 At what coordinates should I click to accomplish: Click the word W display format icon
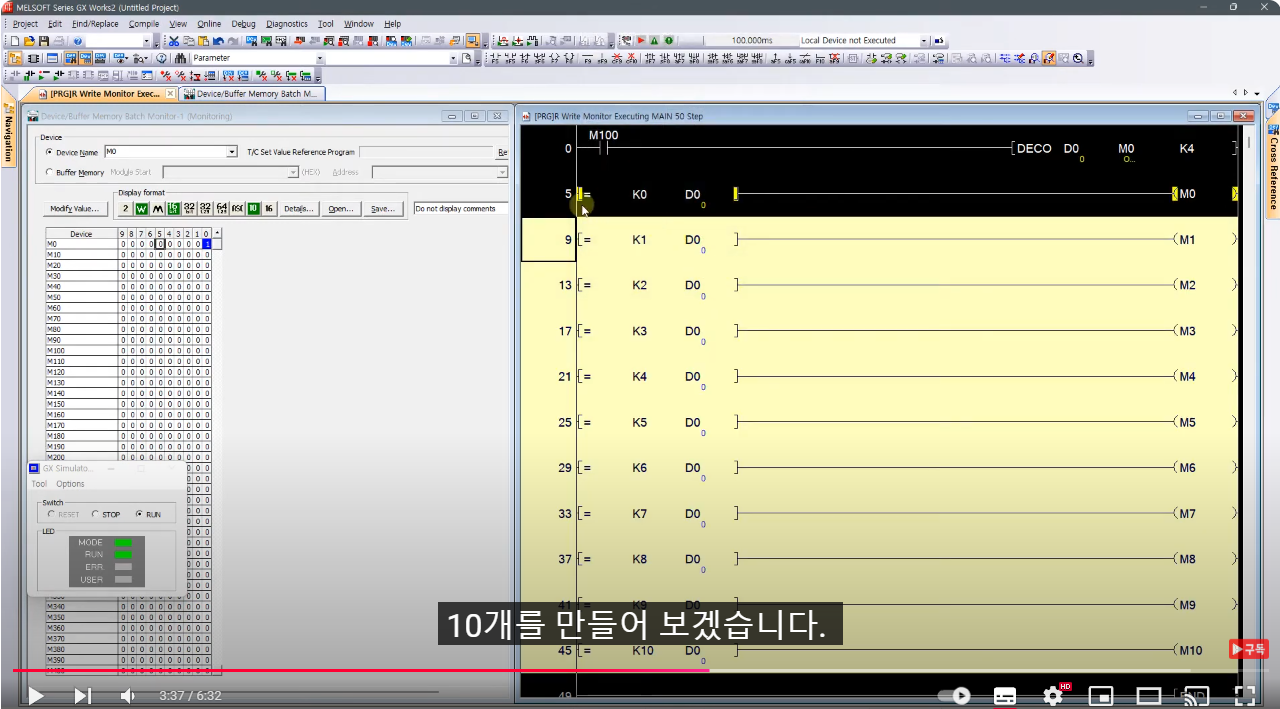[x=140, y=207]
